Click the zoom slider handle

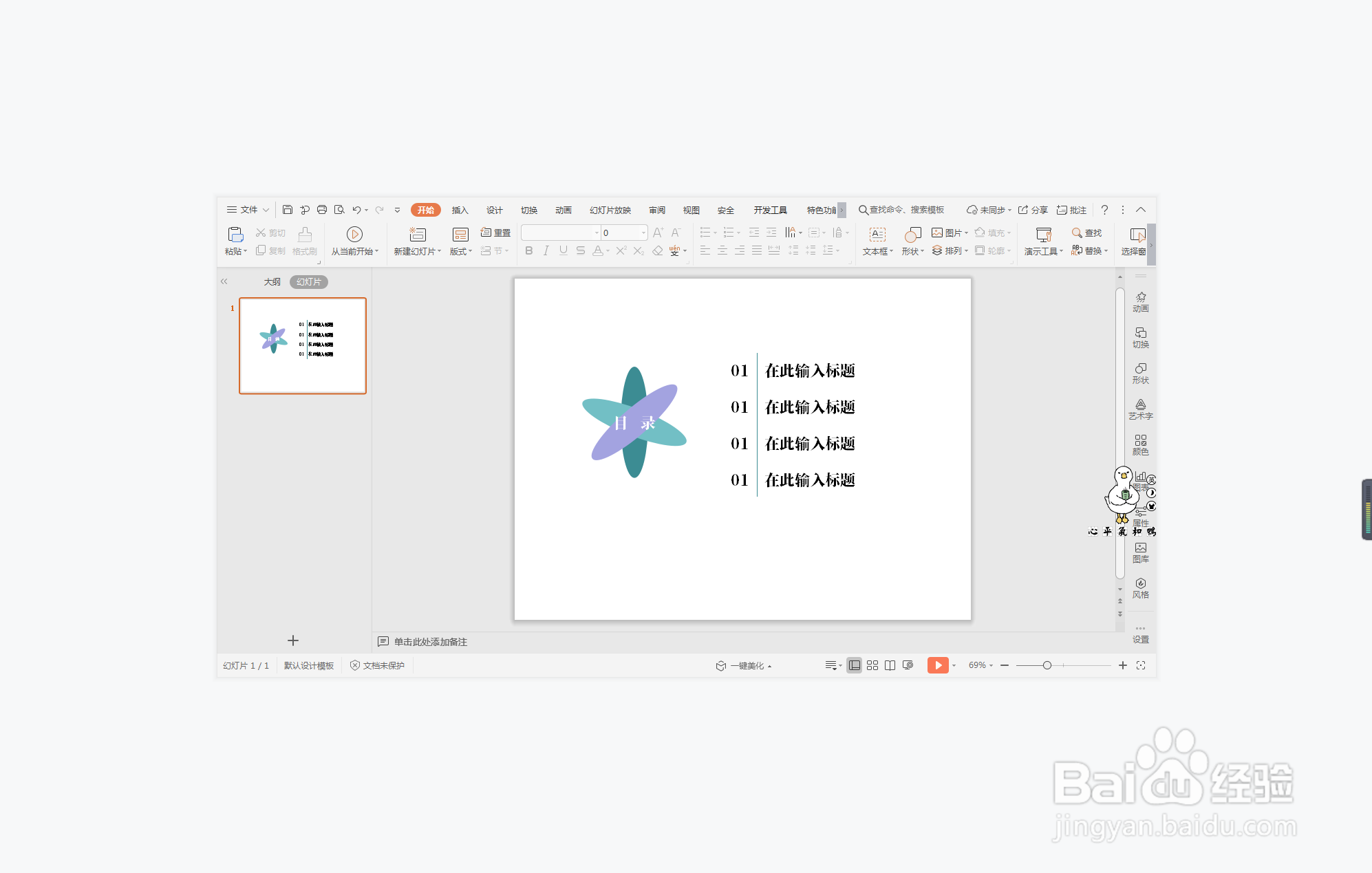coord(1047,665)
